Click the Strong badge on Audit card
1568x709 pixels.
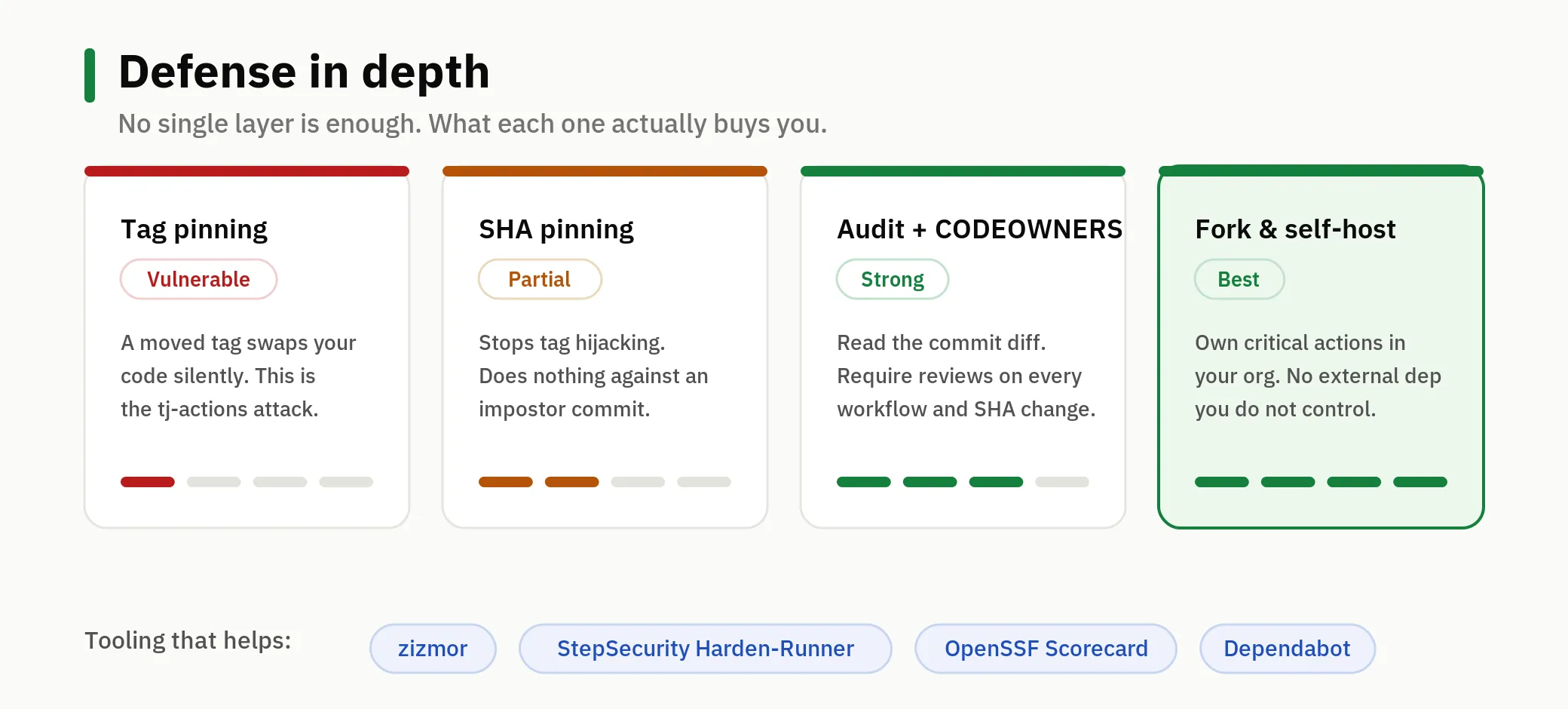(893, 279)
